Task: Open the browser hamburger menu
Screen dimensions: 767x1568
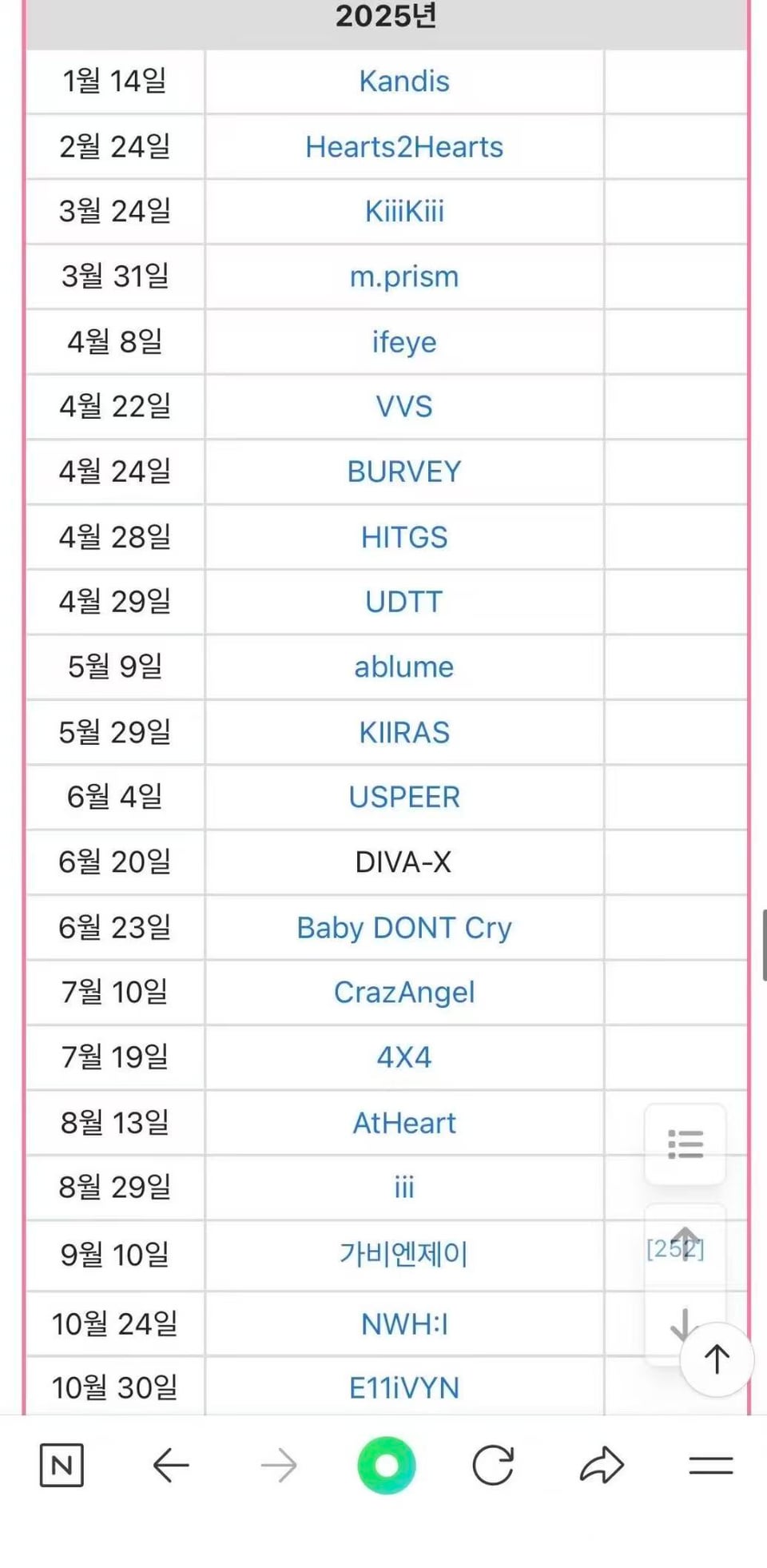Action: point(710,1465)
